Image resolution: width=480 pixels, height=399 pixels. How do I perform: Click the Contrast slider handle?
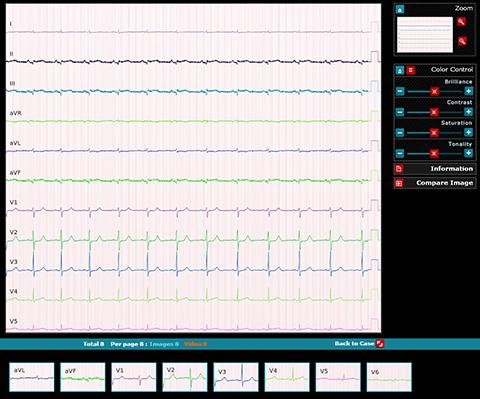(434, 112)
